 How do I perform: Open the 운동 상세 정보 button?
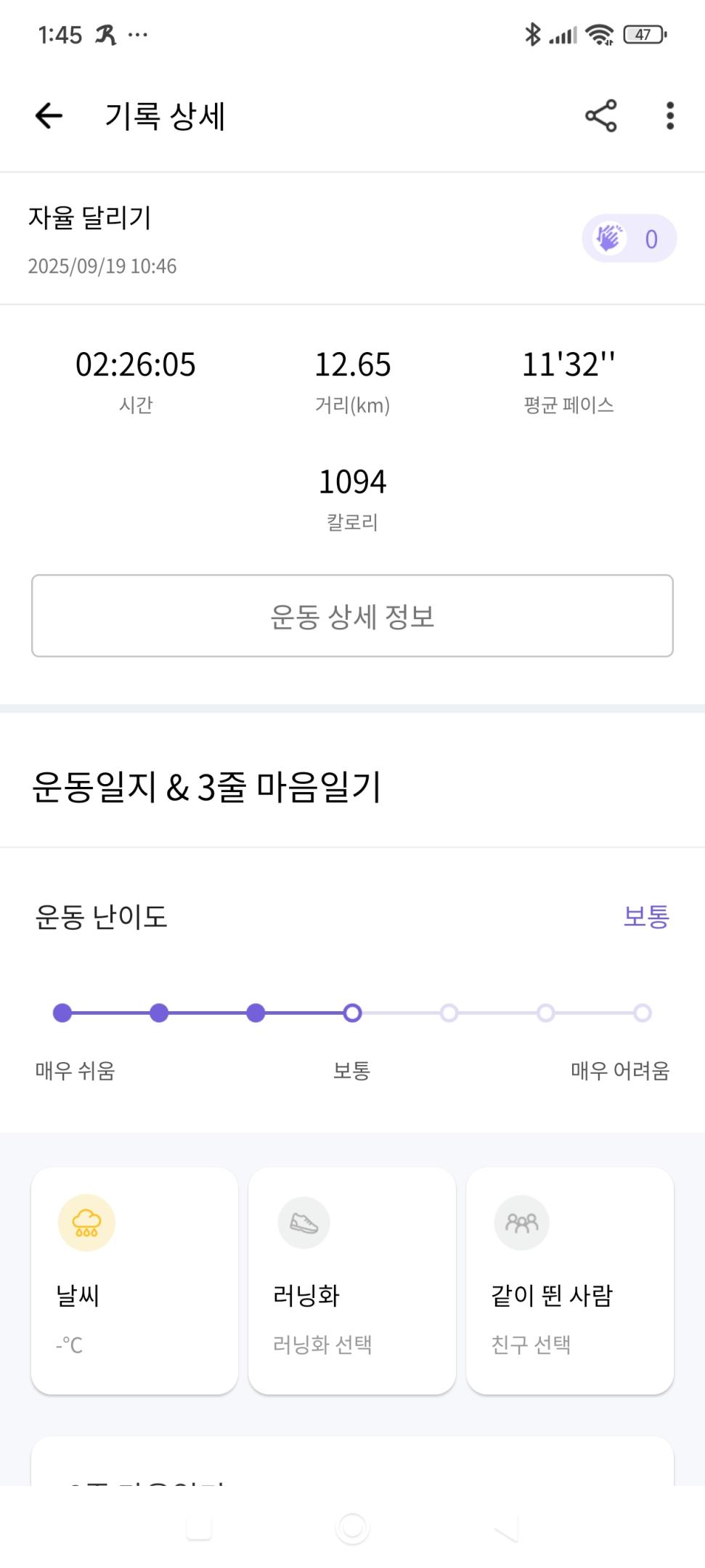(352, 616)
